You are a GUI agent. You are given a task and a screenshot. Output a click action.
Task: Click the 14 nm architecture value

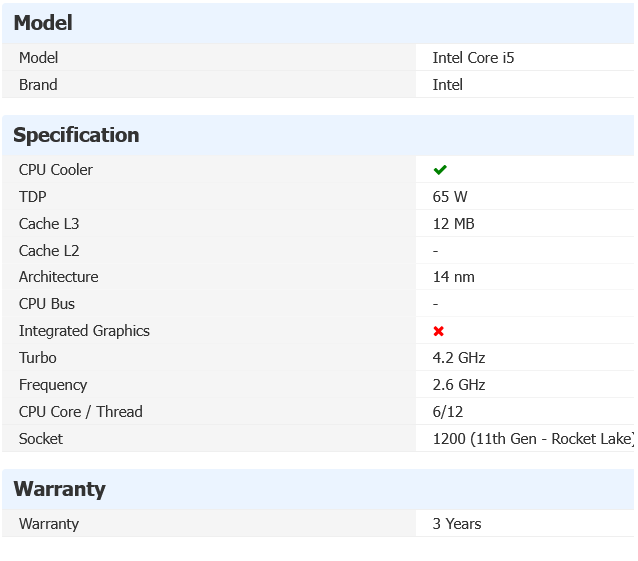pyautogui.click(x=454, y=277)
